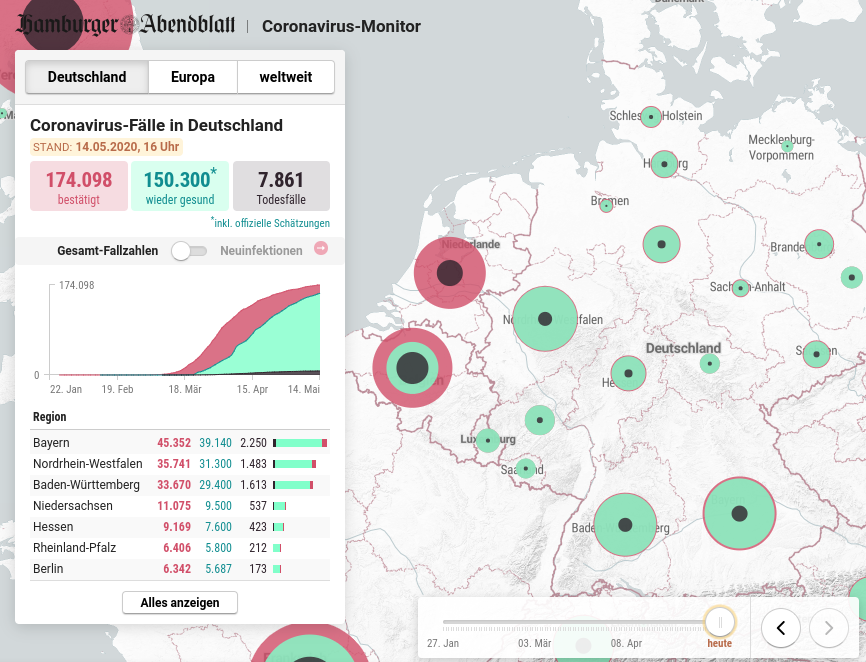Screen dimensions: 866x662
Task: Select the Deutschland tab
Action: point(87,77)
